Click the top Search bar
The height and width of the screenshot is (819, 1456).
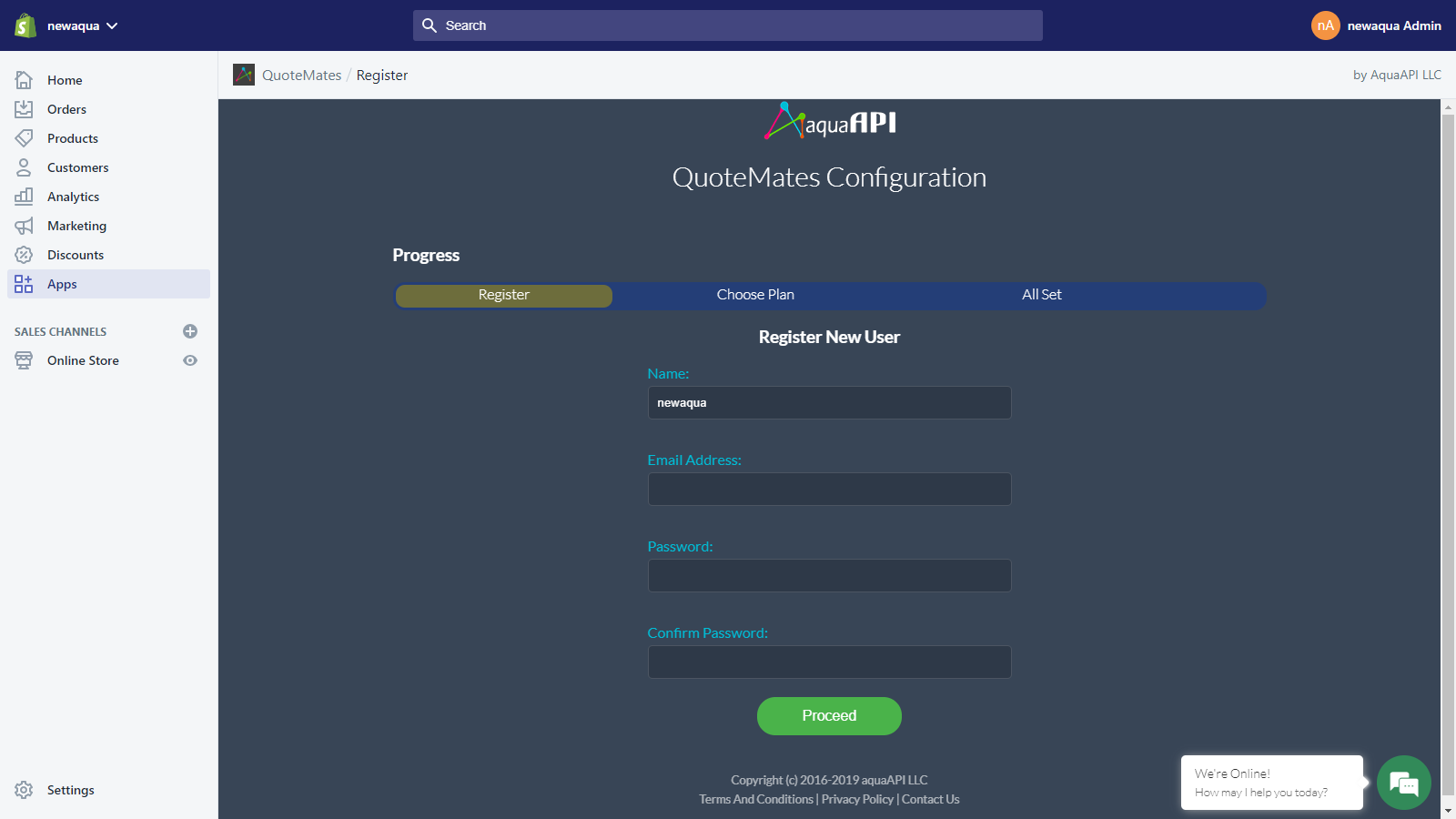pyautogui.click(x=728, y=25)
